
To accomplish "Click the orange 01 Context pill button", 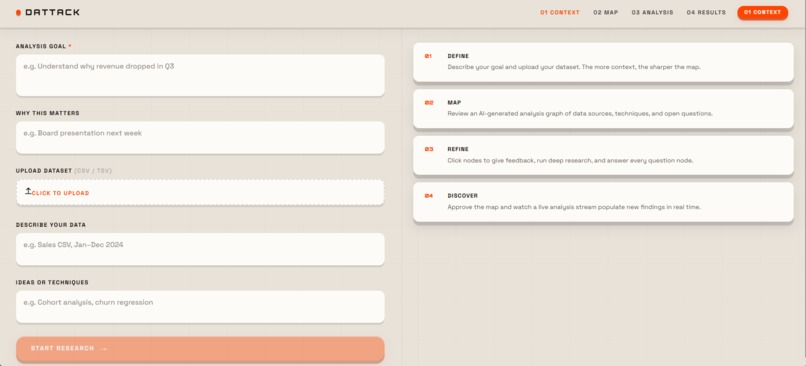I will point(762,12).
